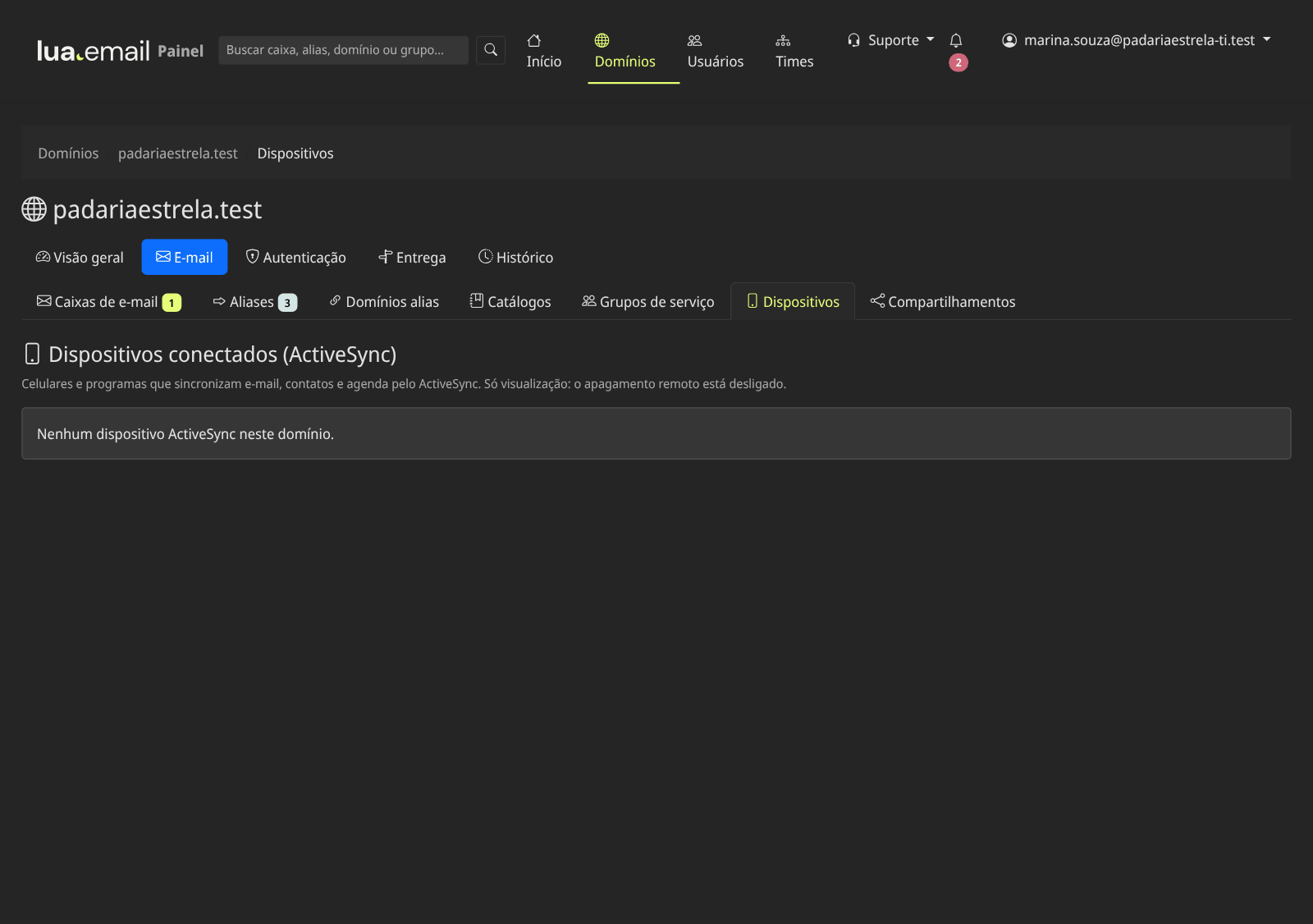
Task: Click the Domínios breadcrumb link
Action: (68, 153)
